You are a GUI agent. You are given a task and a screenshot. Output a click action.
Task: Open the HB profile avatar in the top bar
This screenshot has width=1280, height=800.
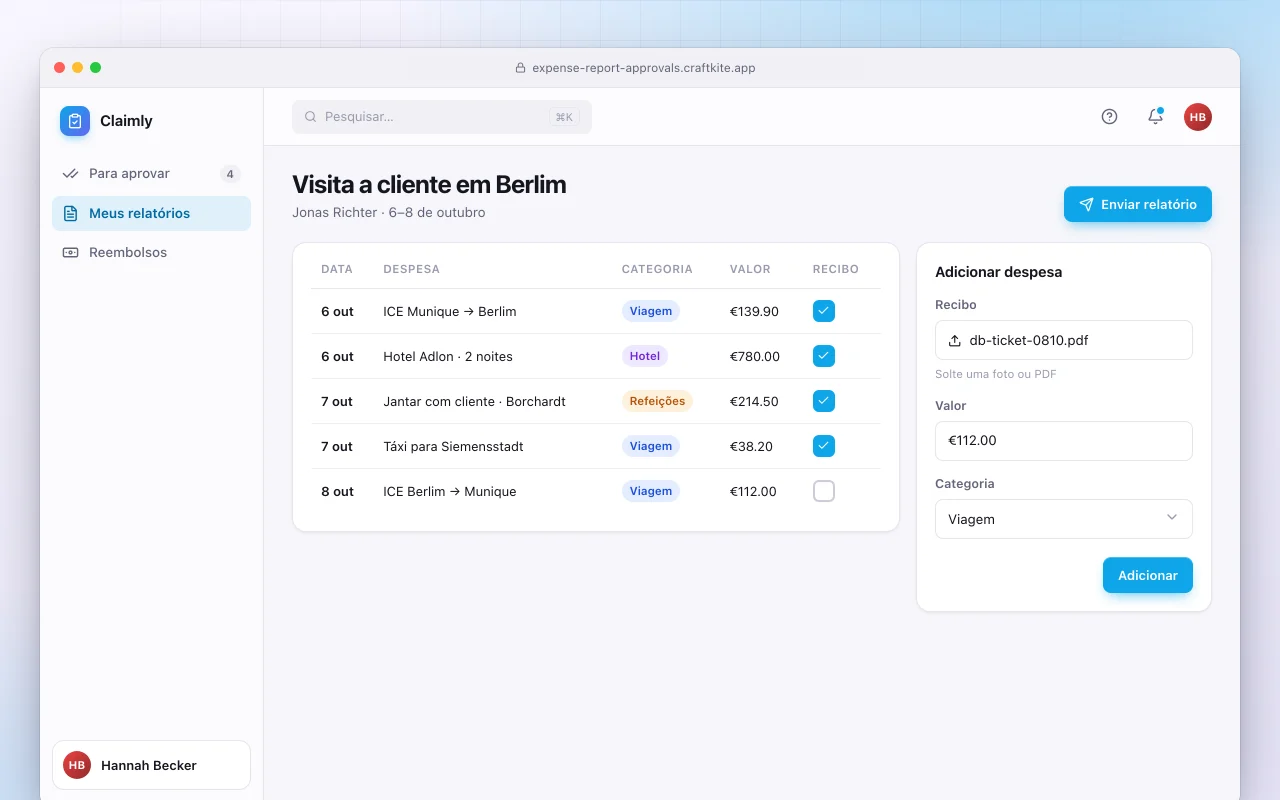coord(1198,117)
